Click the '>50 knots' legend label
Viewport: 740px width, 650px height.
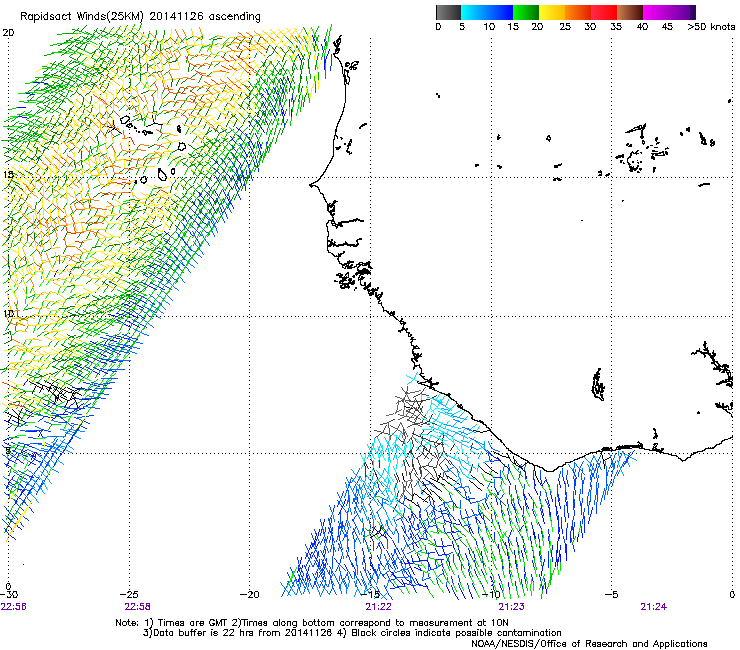pos(711,27)
